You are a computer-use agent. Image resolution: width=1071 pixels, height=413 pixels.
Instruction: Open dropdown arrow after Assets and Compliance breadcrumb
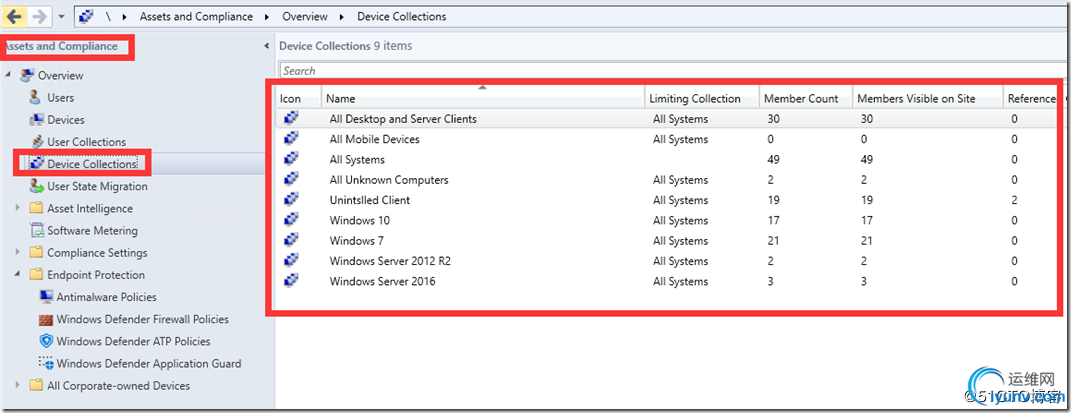[x=267, y=16]
